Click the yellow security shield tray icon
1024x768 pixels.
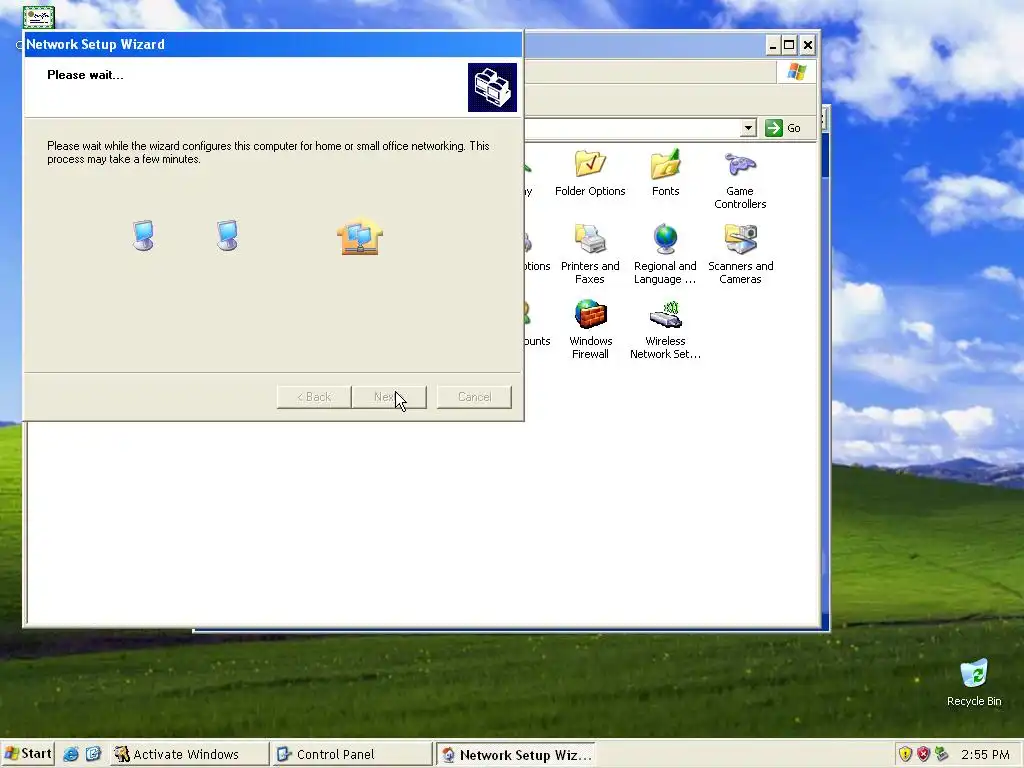tap(905, 754)
